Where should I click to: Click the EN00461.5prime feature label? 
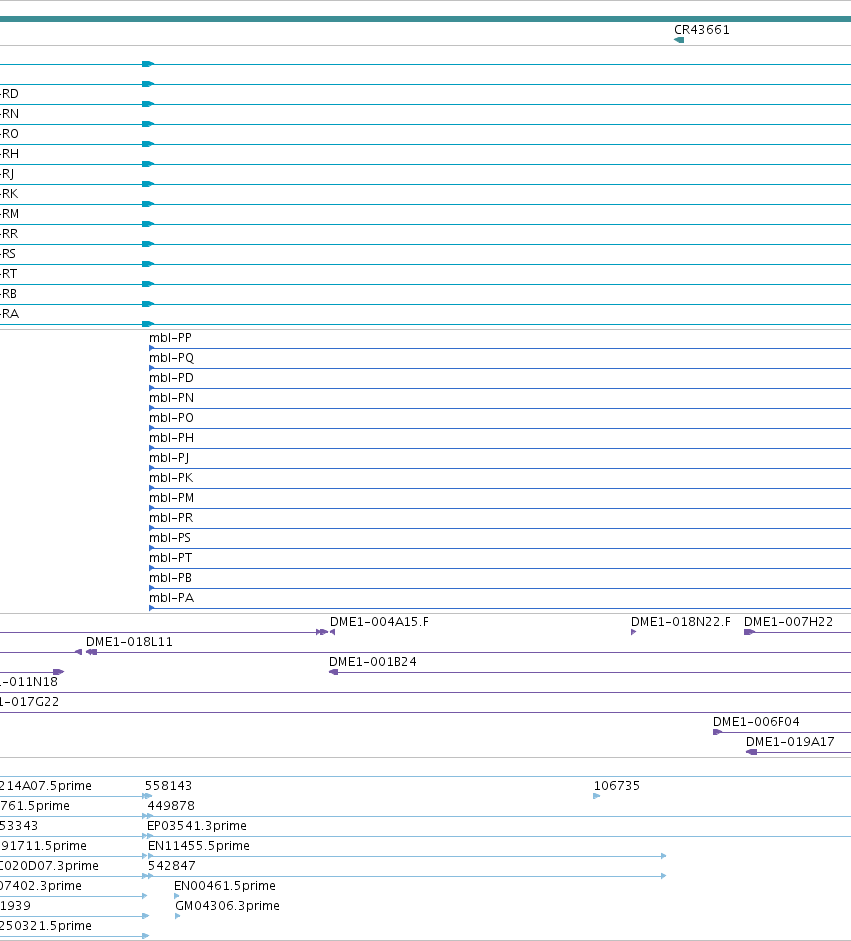225,885
